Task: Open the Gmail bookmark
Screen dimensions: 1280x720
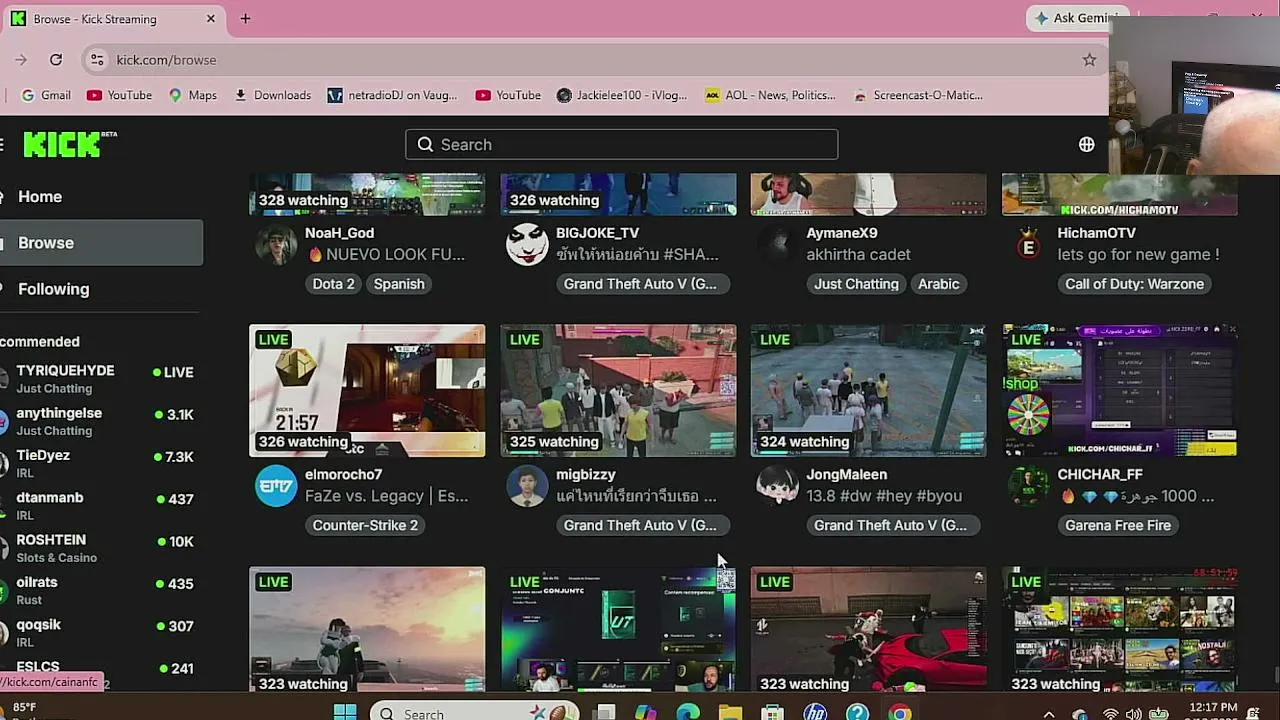Action: point(46,95)
